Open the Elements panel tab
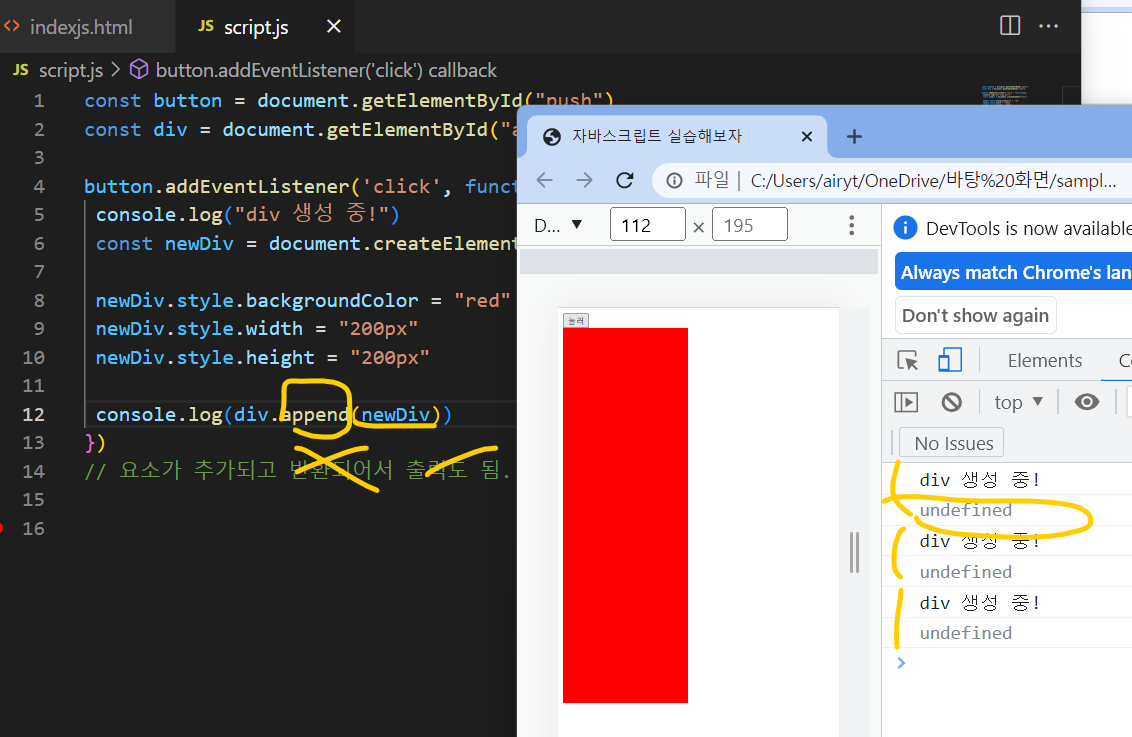The image size is (1132, 737). tap(1045, 360)
